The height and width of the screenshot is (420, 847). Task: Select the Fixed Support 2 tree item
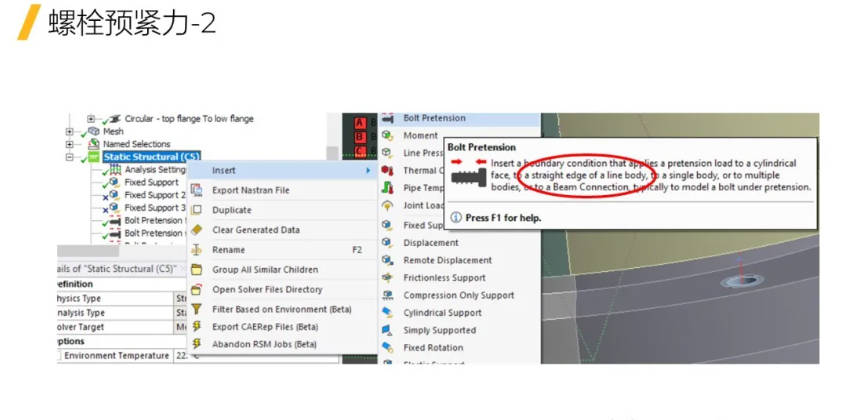click(x=154, y=195)
